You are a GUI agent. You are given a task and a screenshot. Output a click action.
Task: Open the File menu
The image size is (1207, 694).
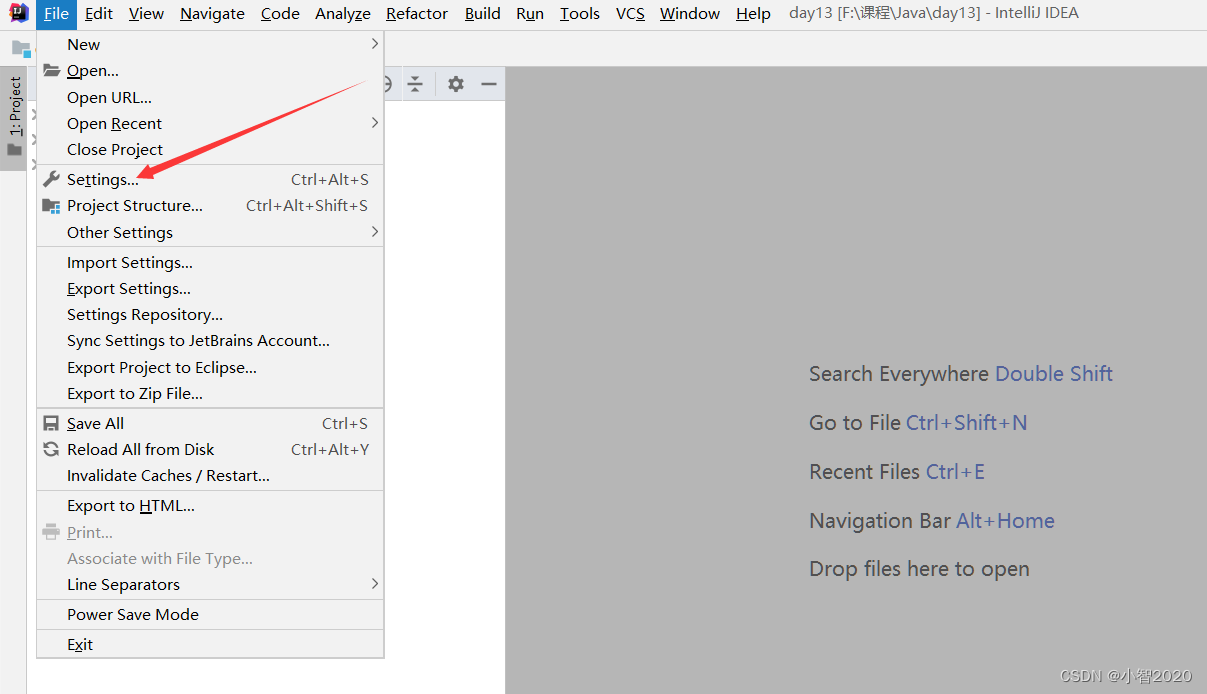pyautogui.click(x=57, y=14)
